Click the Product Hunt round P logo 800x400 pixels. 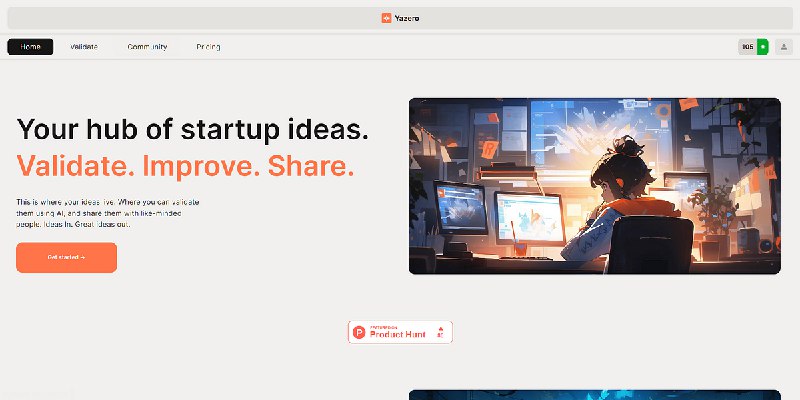tap(359, 333)
